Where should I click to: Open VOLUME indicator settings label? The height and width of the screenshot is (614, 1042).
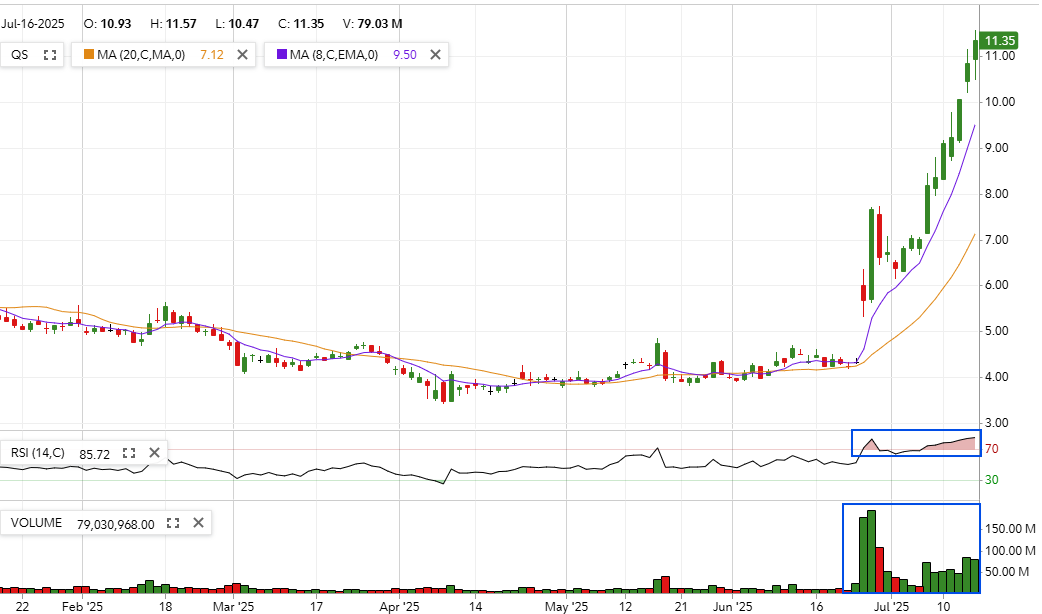click(37, 523)
